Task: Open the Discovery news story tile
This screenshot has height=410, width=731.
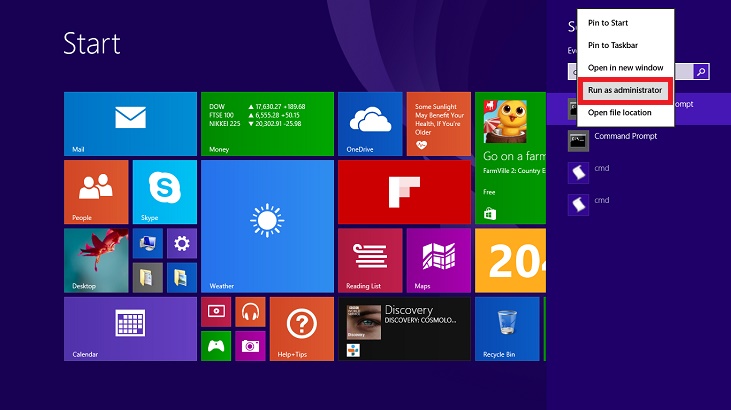Action: [404, 328]
